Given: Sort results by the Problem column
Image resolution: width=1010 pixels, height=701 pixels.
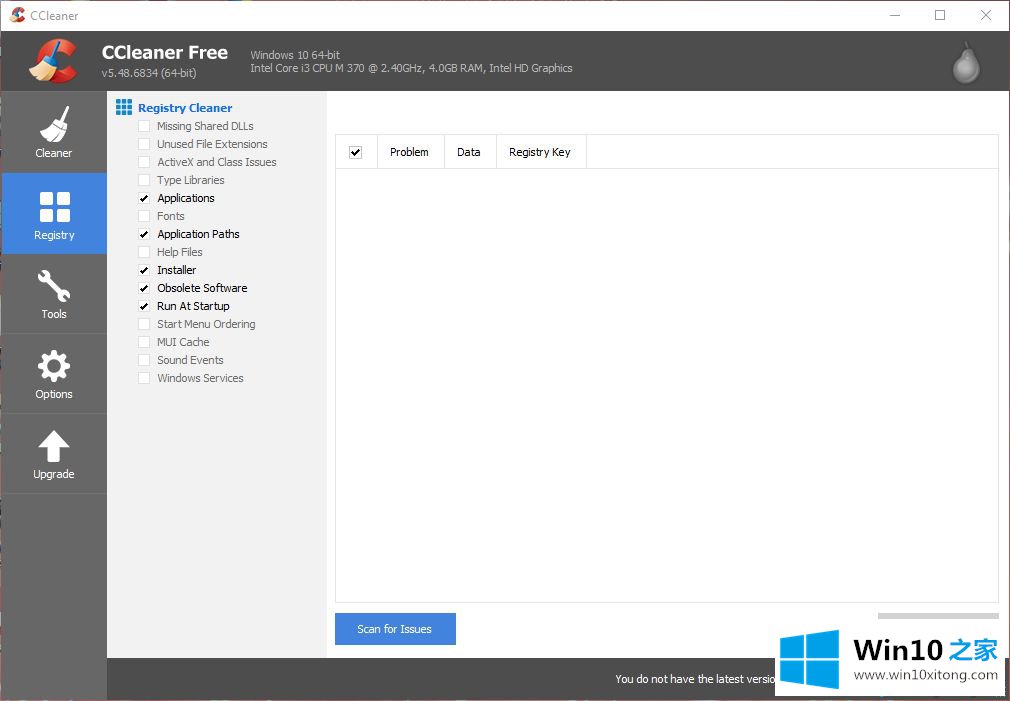Looking at the screenshot, I should (410, 152).
